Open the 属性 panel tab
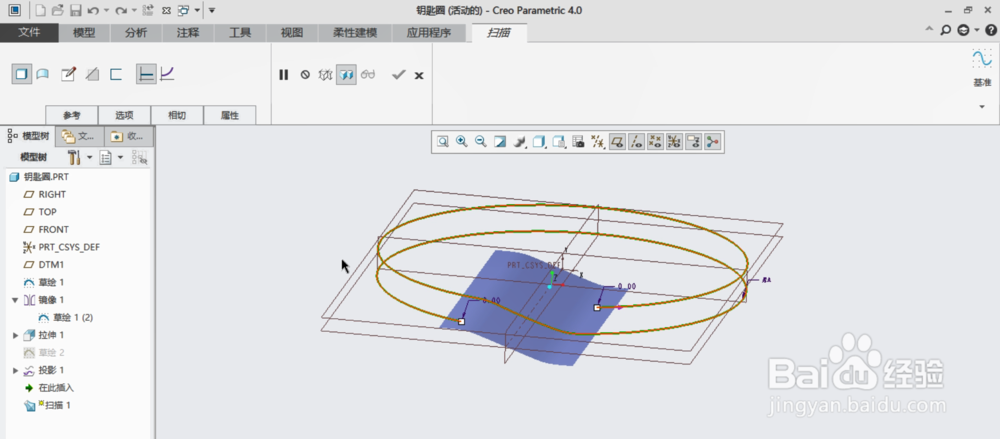This screenshot has height=439, width=1000. pos(230,115)
